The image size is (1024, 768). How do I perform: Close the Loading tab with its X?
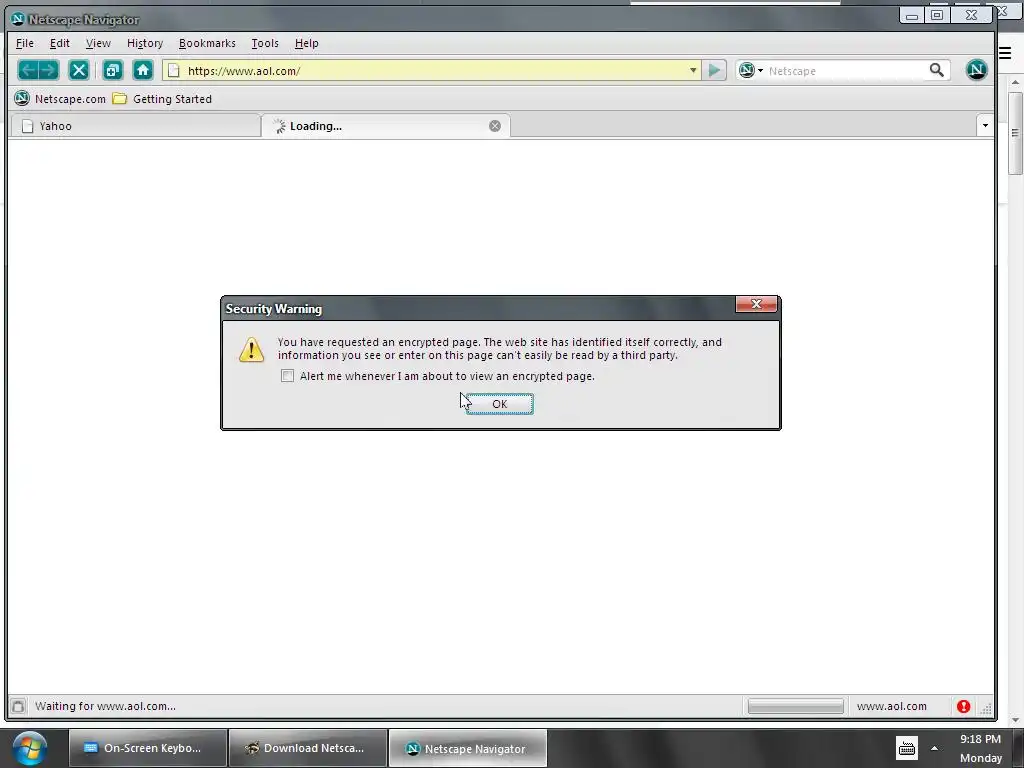pyautogui.click(x=495, y=126)
